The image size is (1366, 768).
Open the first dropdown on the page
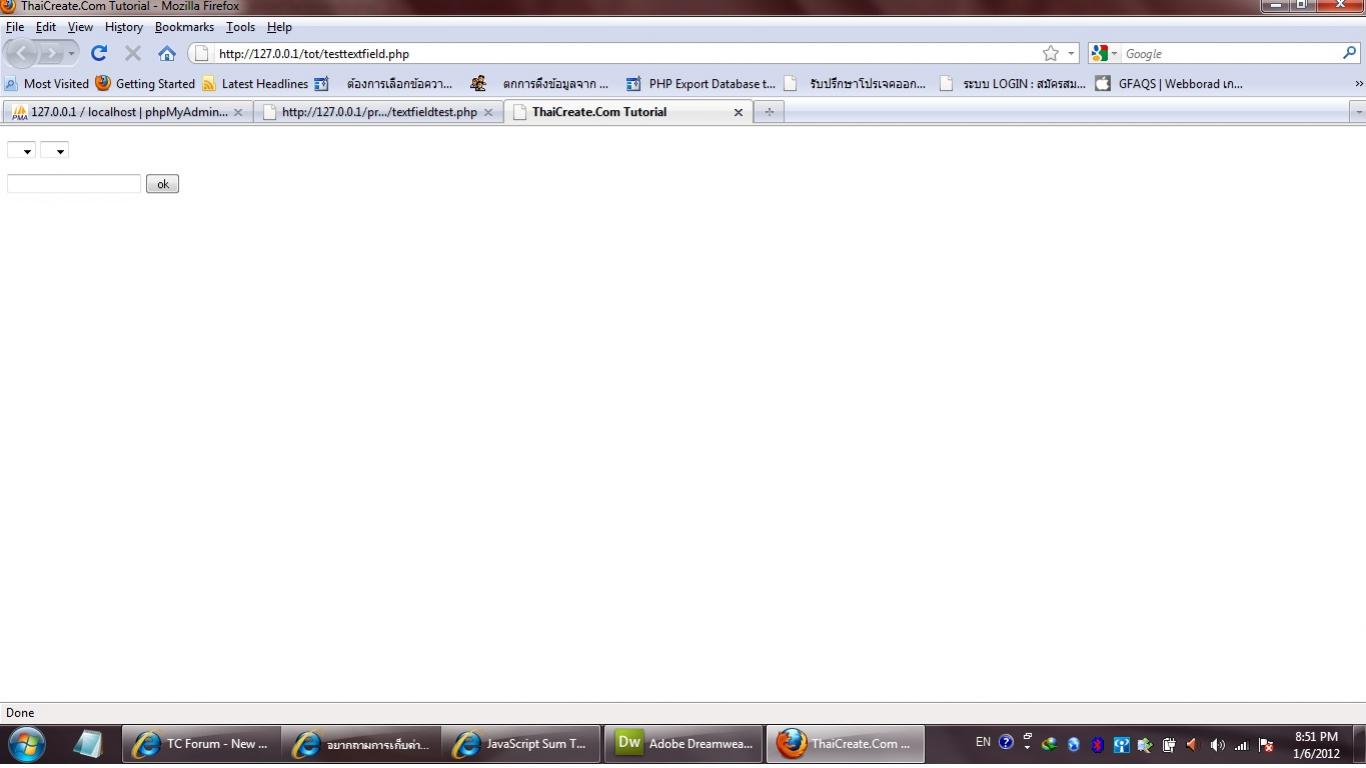(x=21, y=150)
